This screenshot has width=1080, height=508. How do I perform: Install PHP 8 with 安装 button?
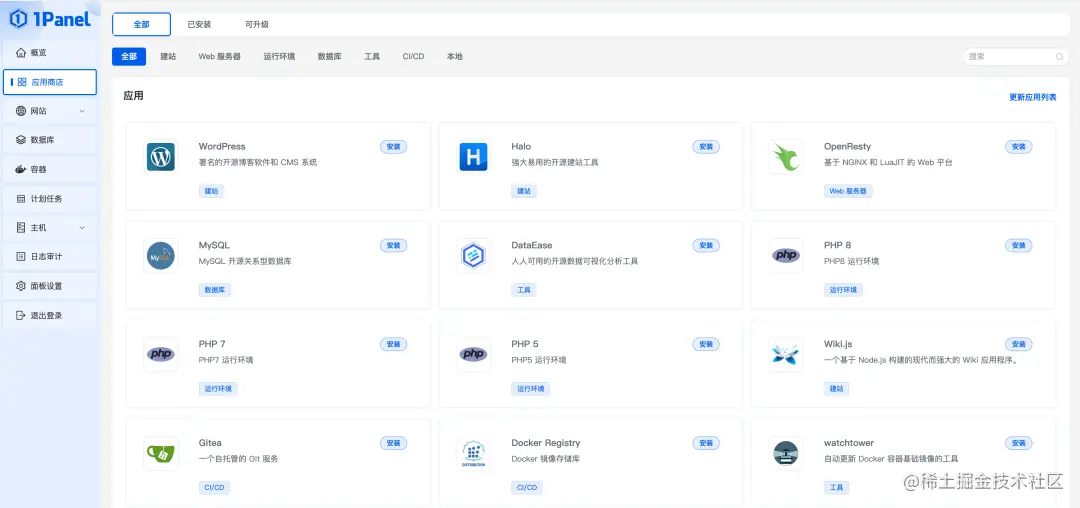pos(1019,245)
